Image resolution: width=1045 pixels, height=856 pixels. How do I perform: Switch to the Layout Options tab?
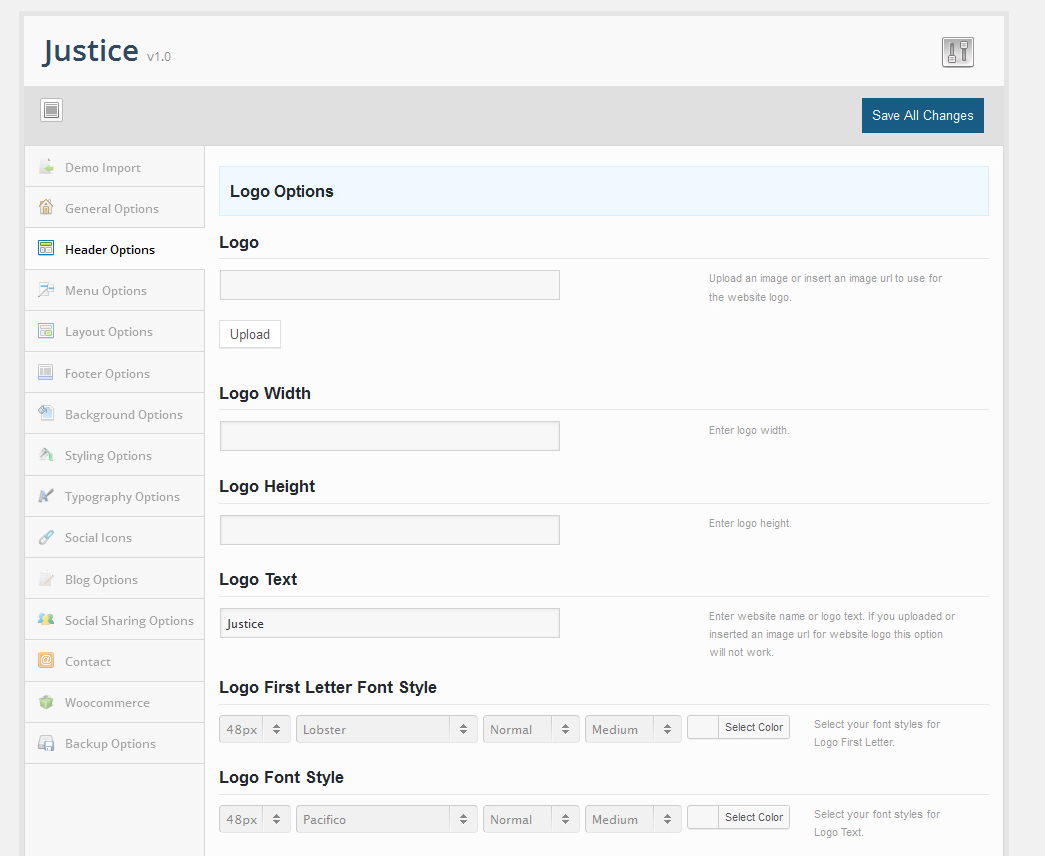109,332
